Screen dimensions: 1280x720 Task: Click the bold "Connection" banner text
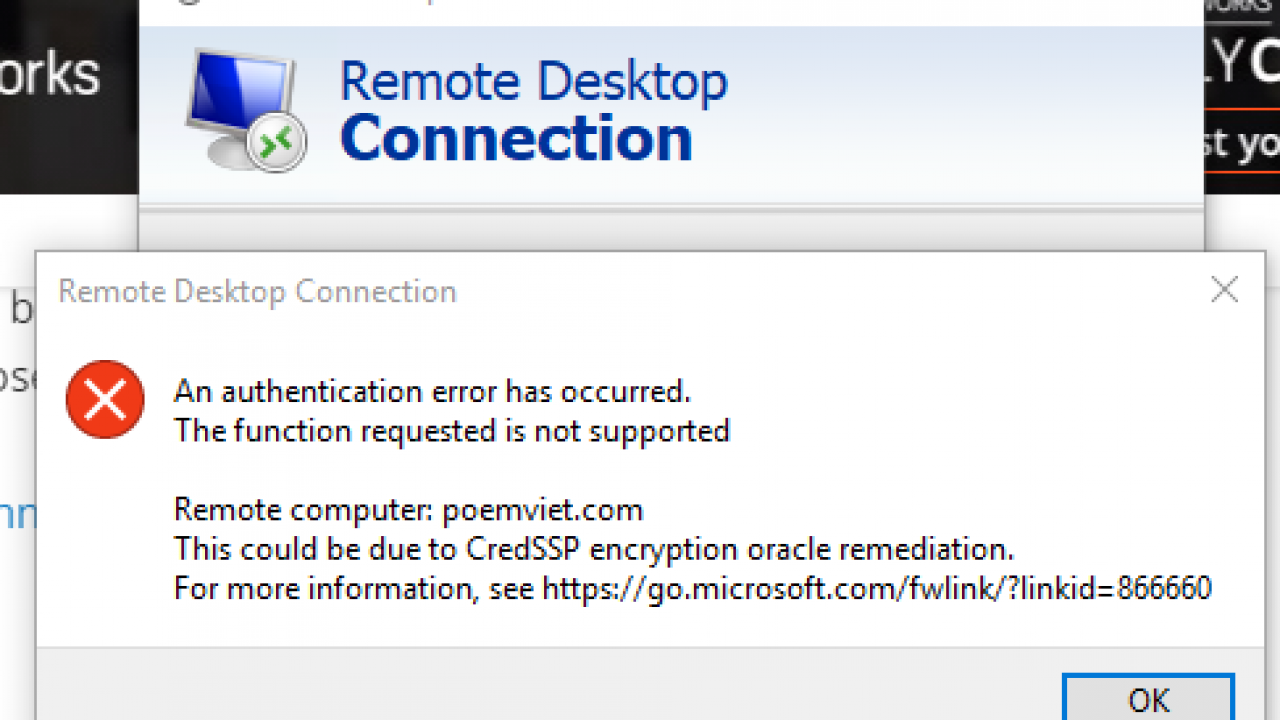coord(516,138)
